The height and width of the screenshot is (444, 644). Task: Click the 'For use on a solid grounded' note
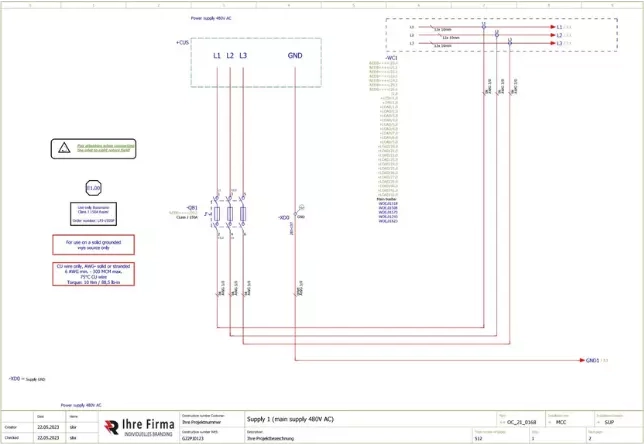(94, 245)
